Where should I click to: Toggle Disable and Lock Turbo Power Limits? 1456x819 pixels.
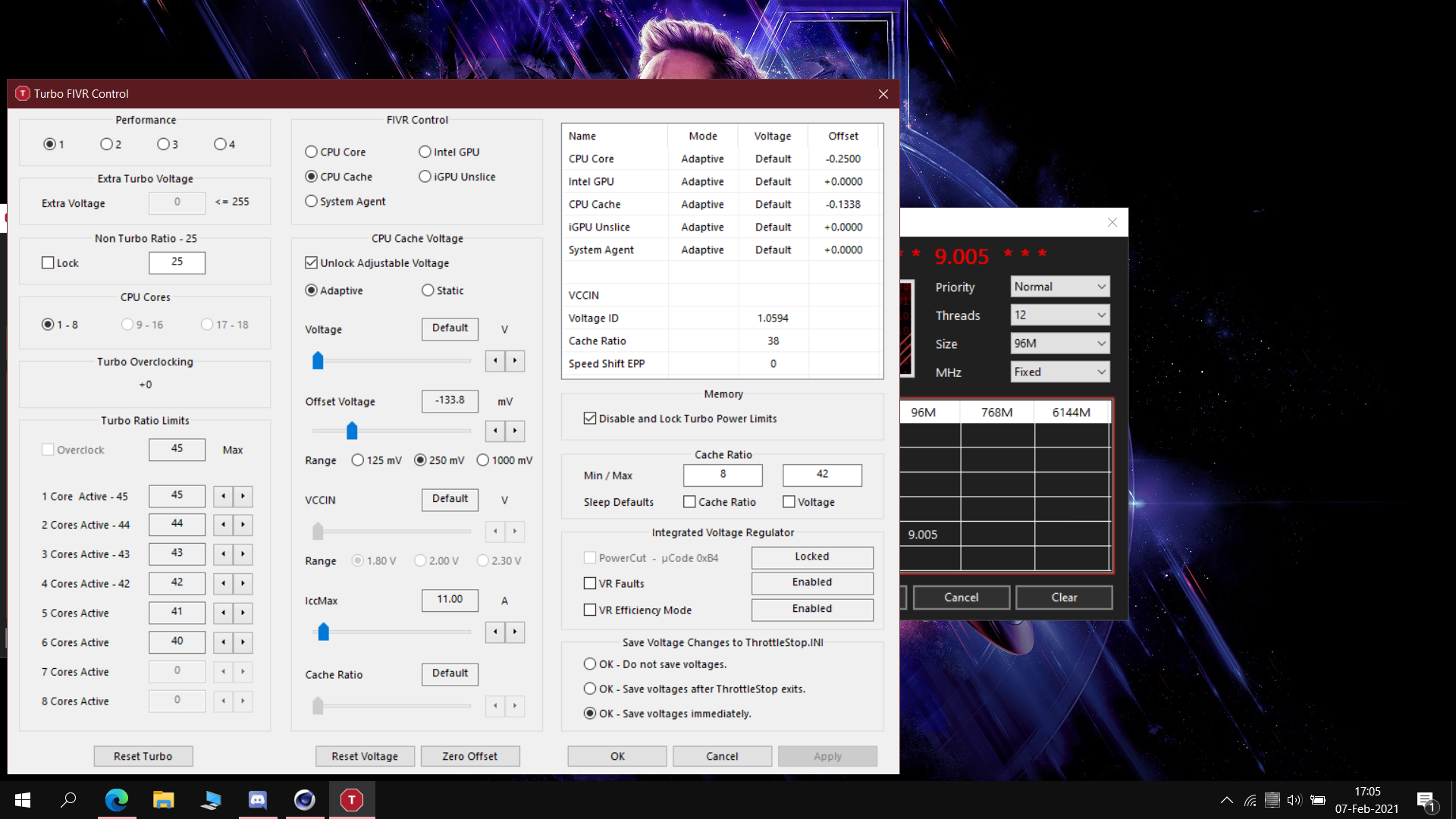(680, 419)
